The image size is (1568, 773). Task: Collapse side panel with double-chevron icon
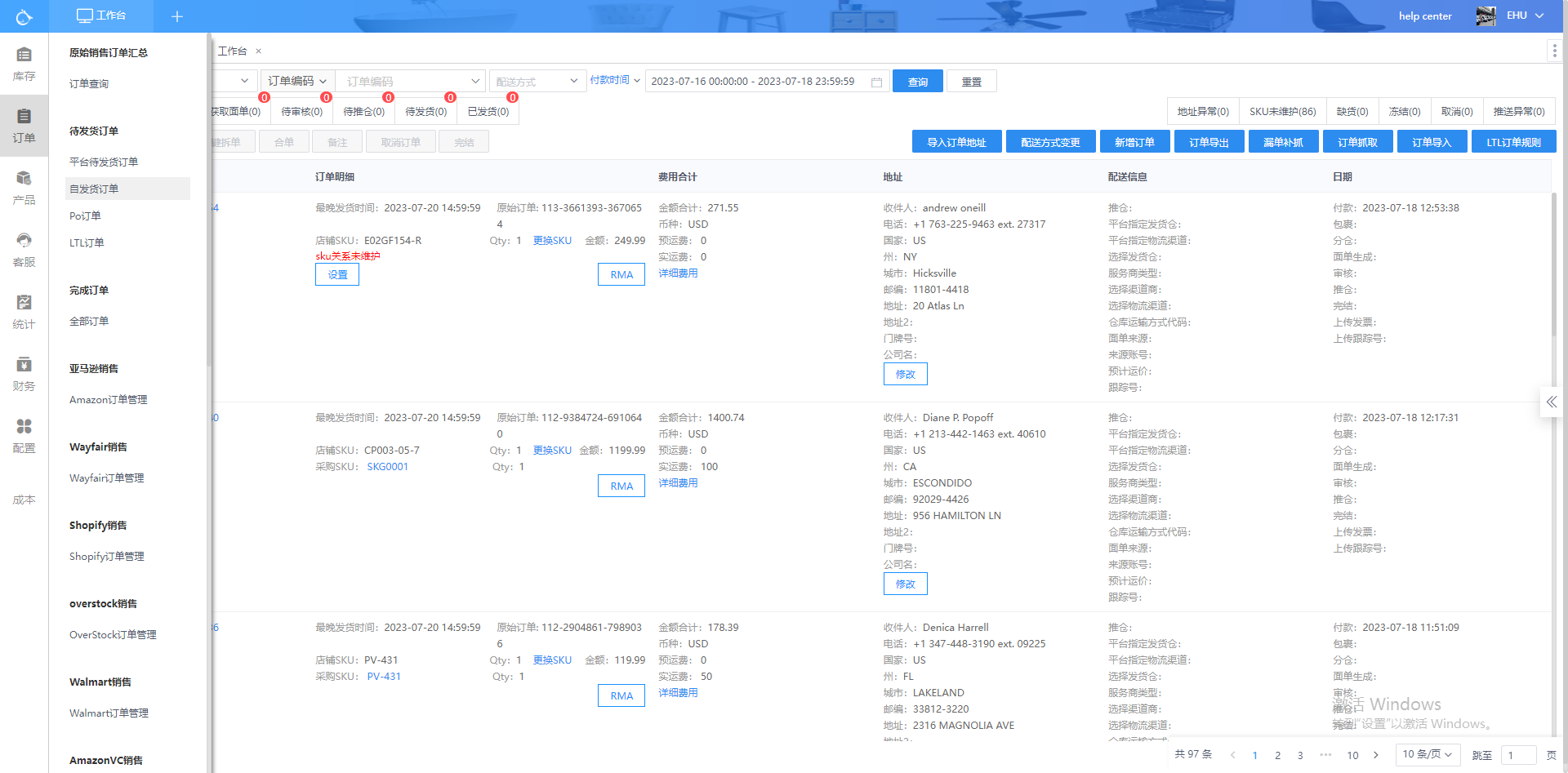point(1551,402)
